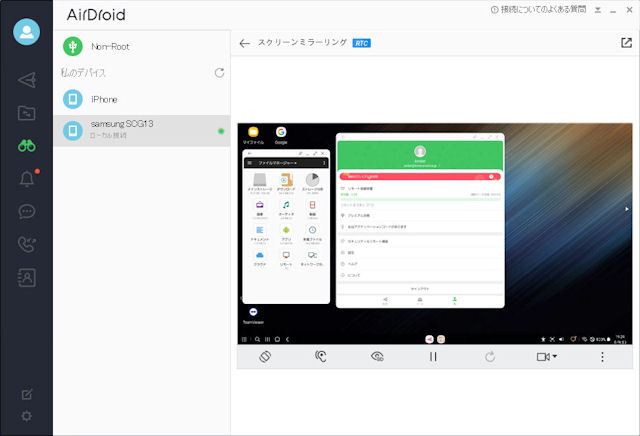
Task: Click the mirrored taskbar home button
Action: (278, 339)
